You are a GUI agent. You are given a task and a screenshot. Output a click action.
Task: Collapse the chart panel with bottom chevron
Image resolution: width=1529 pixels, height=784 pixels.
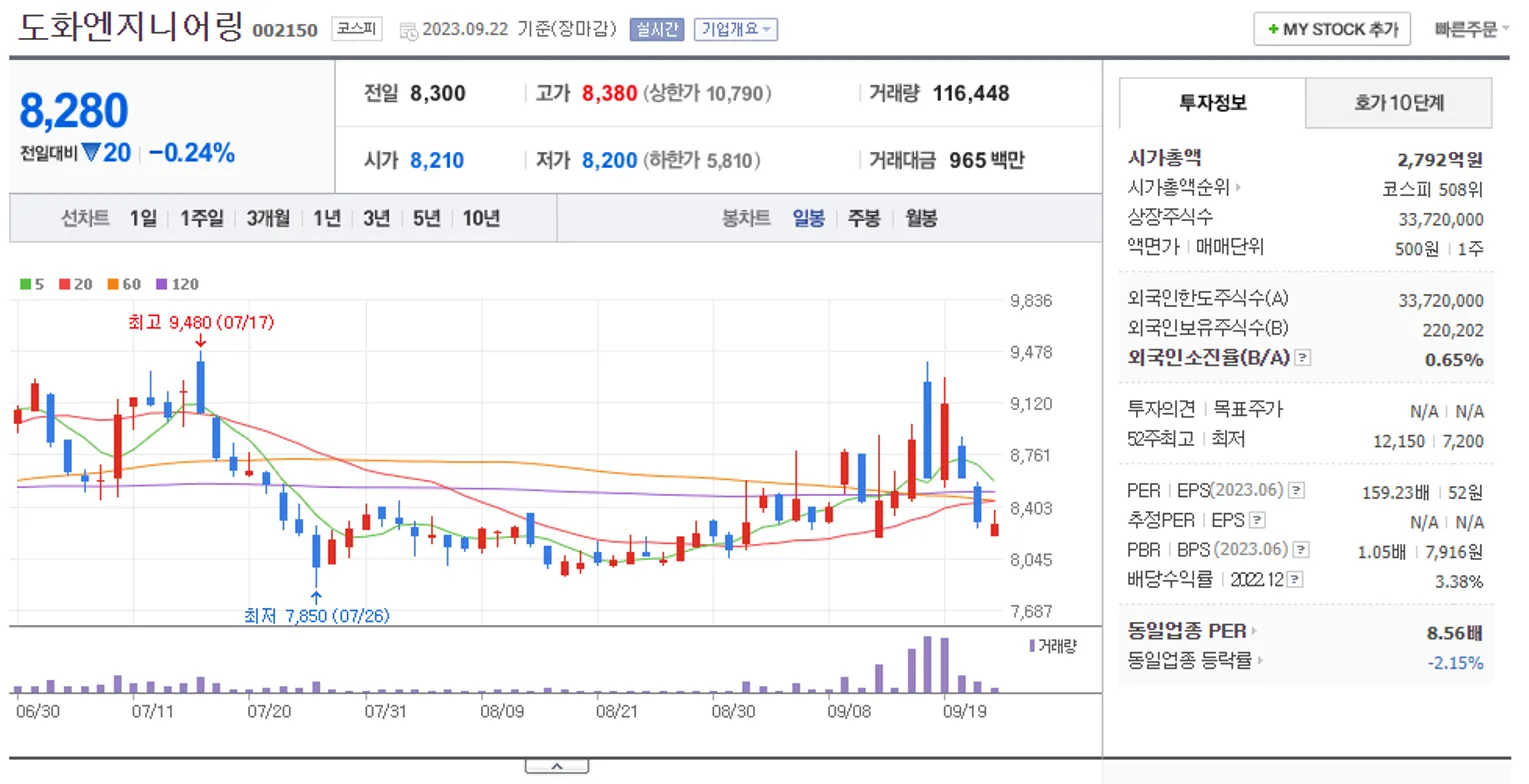click(x=557, y=767)
